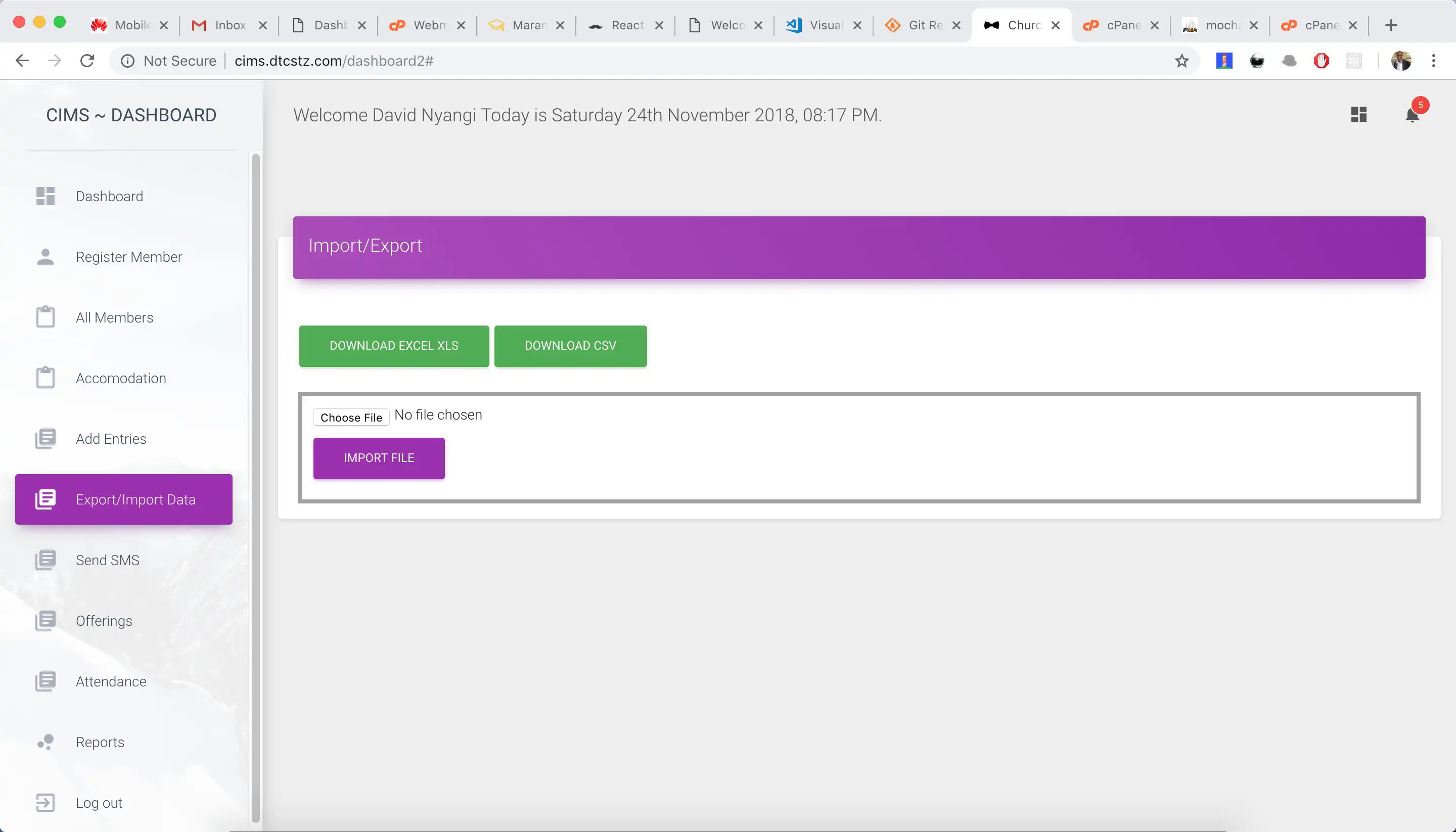Click the IMPORT FILE button
The height and width of the screenshot is (832, 1456).
tap(379, 458)
